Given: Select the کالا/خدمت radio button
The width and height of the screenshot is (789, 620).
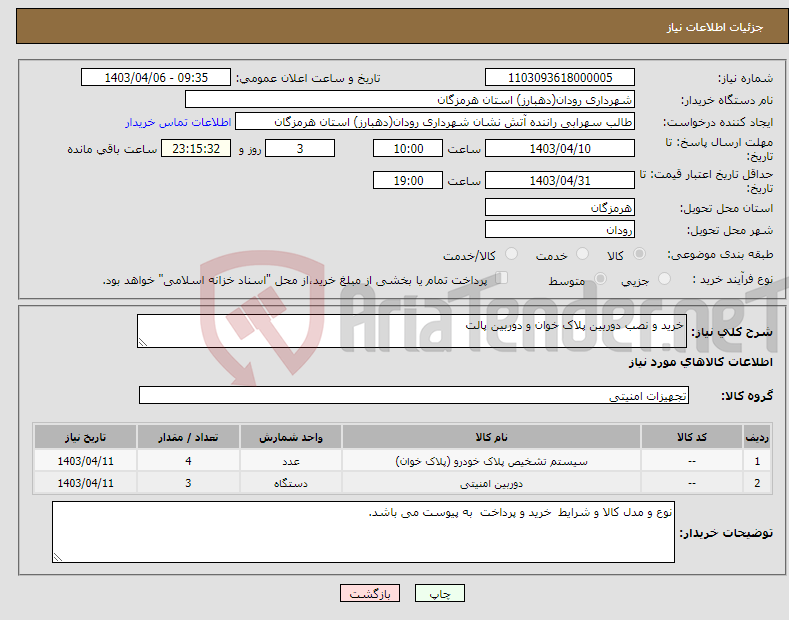Looking at the screenshot, I should click(x=511, y=254).
